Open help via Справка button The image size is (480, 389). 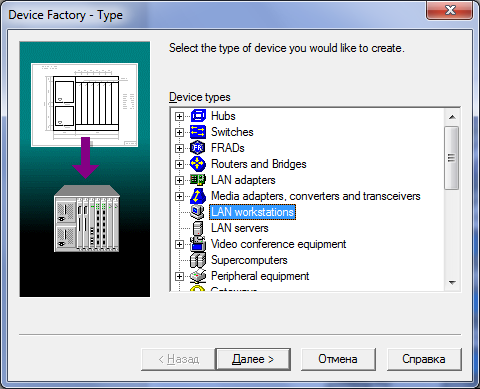(424, 359)
